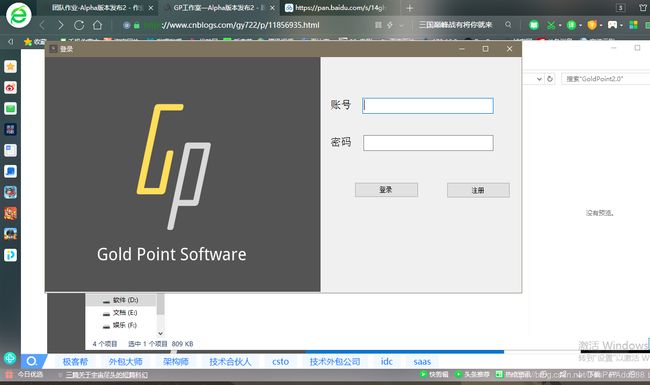Expand the dropdown arrow next to lightning icon
Screen dimensions: 650x385
click(401, 25)
